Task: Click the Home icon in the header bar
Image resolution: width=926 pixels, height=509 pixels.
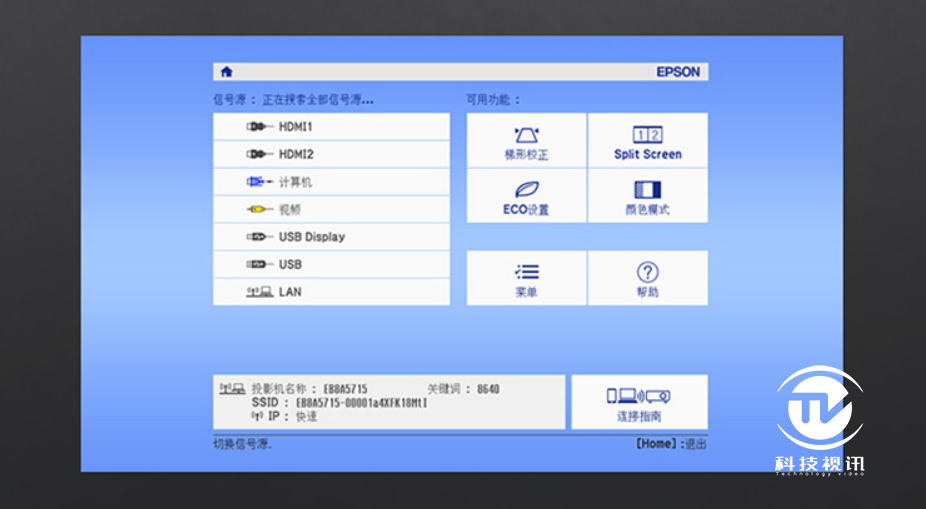Action: point(226,72)
